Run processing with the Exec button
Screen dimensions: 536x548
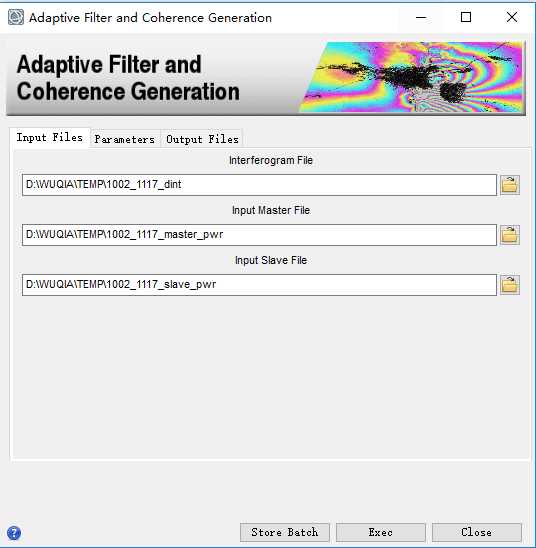381,532
